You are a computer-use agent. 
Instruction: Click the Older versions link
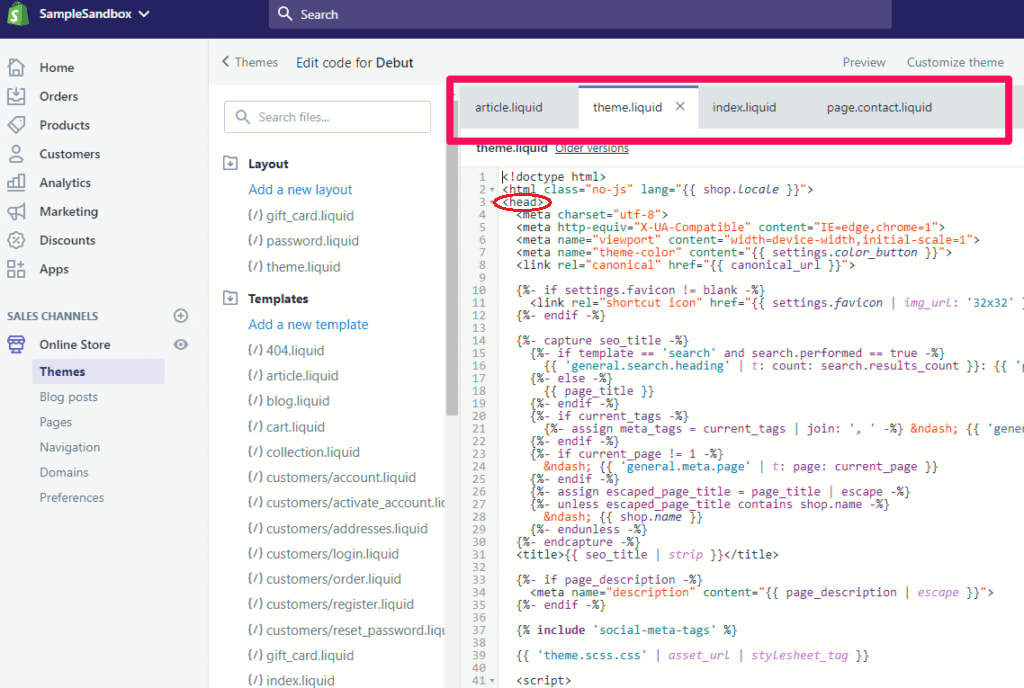click(x=592, y=148)
